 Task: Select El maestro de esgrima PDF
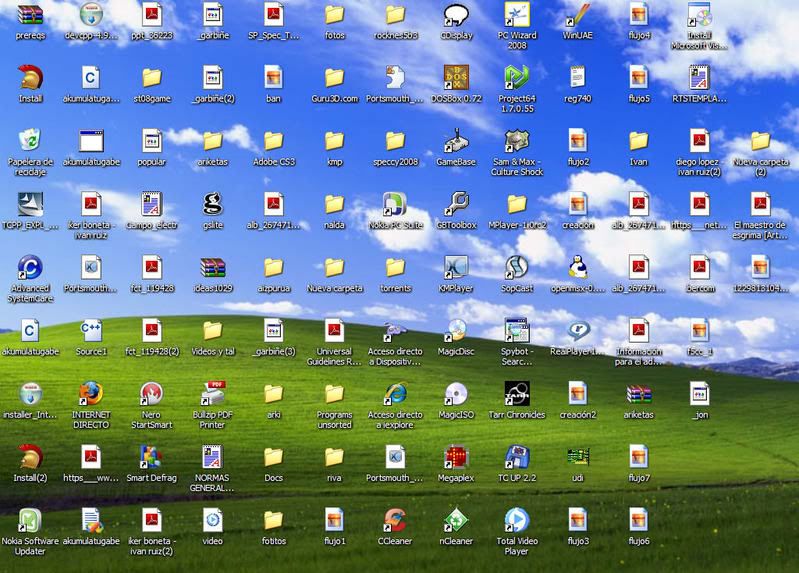click(760, 204)
